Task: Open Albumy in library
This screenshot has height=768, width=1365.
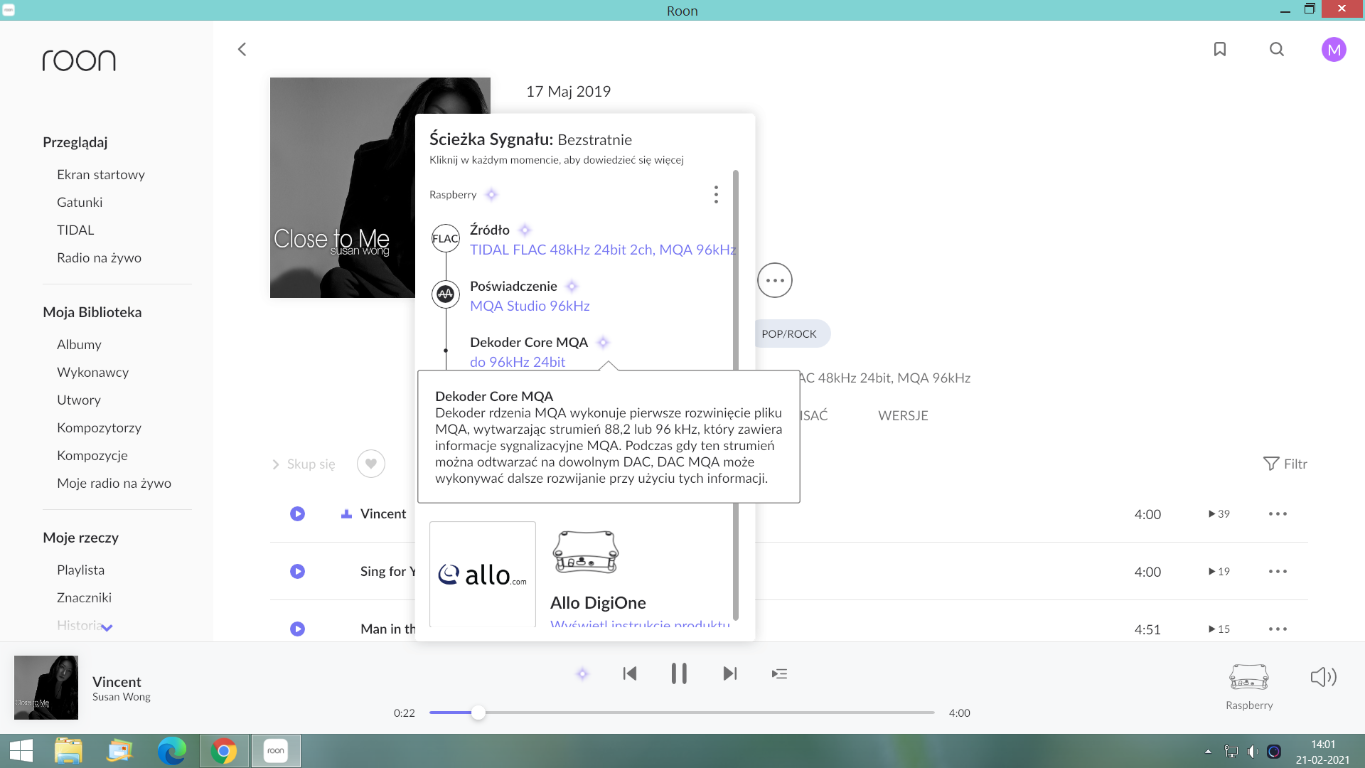Action: click(x=79, y=344)
